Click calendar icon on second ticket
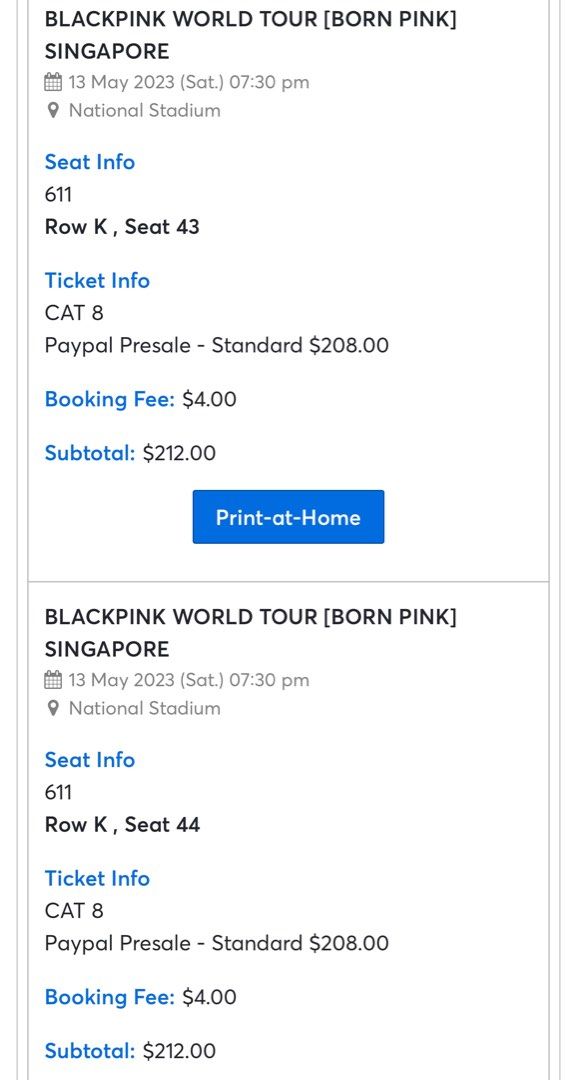578x1080 pixels. tap(53, 680)
